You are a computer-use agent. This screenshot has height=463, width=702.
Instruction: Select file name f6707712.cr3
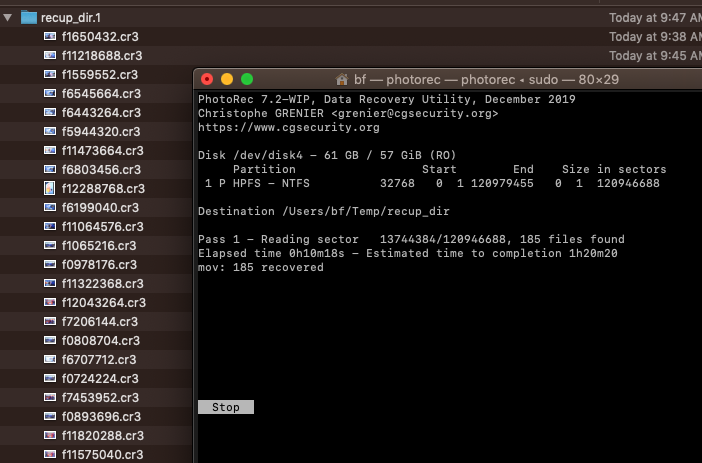[x=99, y=360]
